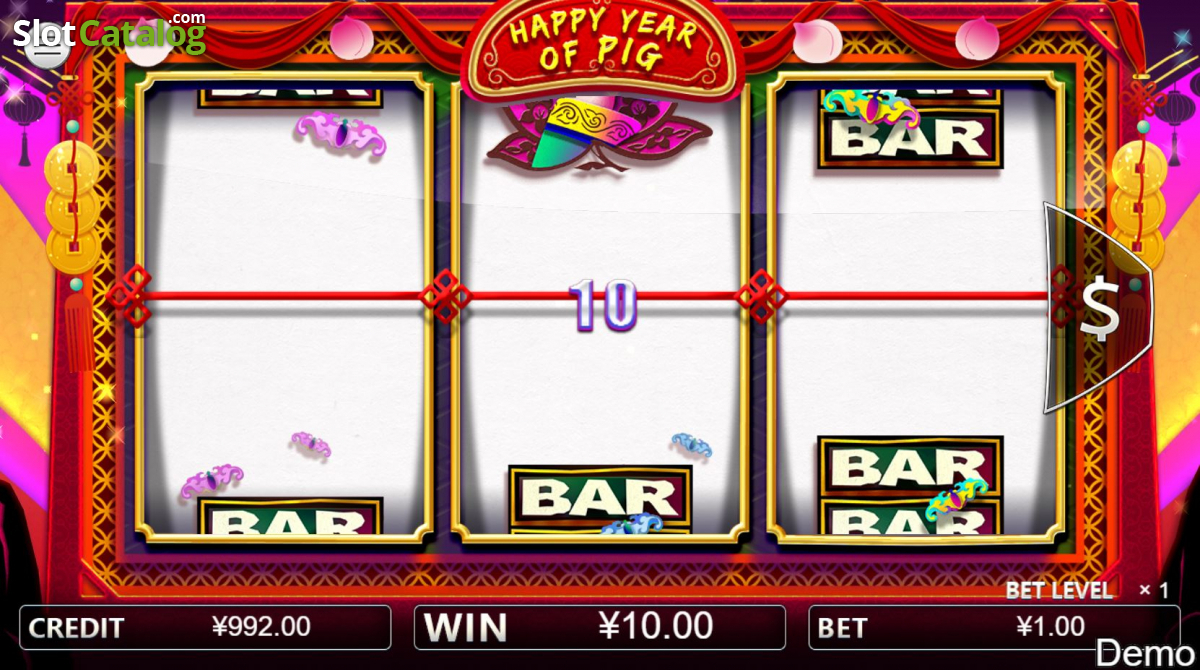Click the top BAR symbol on right reel
The height and width of the screenshot is (670, 1200).
(x=910, y=137)
